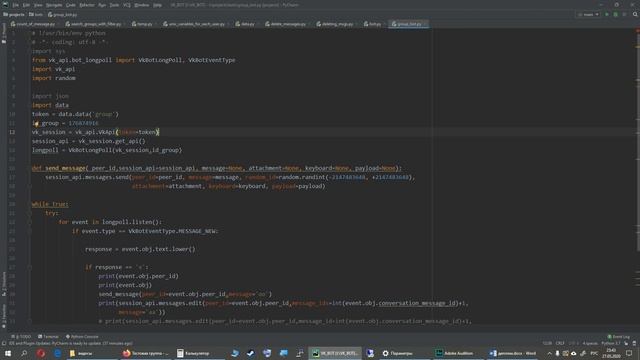The height and width of the screenshot is (360, 640).
Task: Click the caret position indicator 12:38
Action: pyautogui.click(x=547, y=343)
